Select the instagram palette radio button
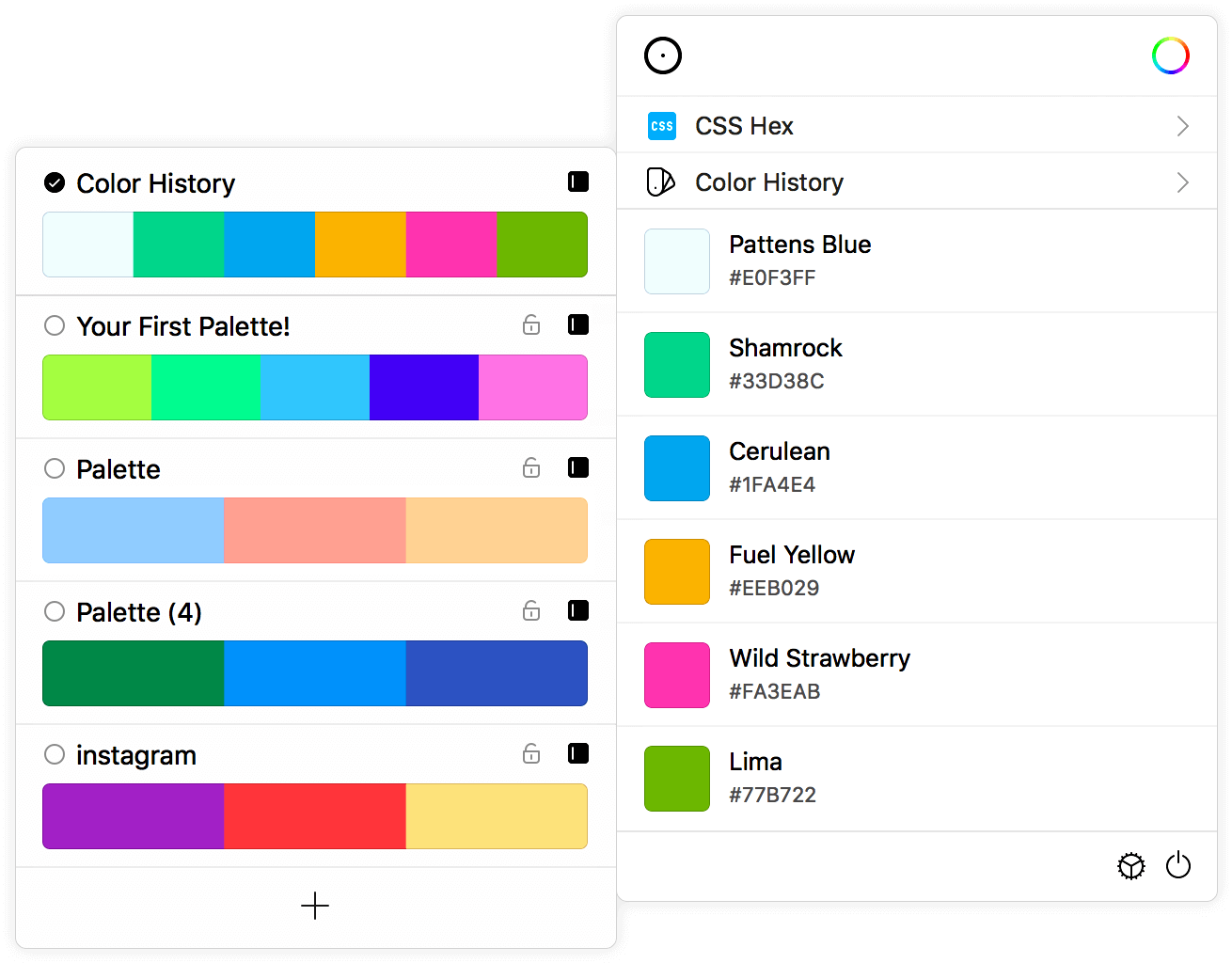The width and height of the screenshot is (1232, 963). tap(55, 754)
